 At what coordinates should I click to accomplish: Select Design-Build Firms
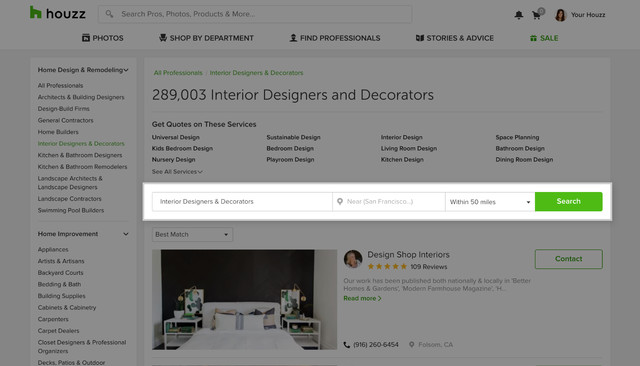coord(63,109)
